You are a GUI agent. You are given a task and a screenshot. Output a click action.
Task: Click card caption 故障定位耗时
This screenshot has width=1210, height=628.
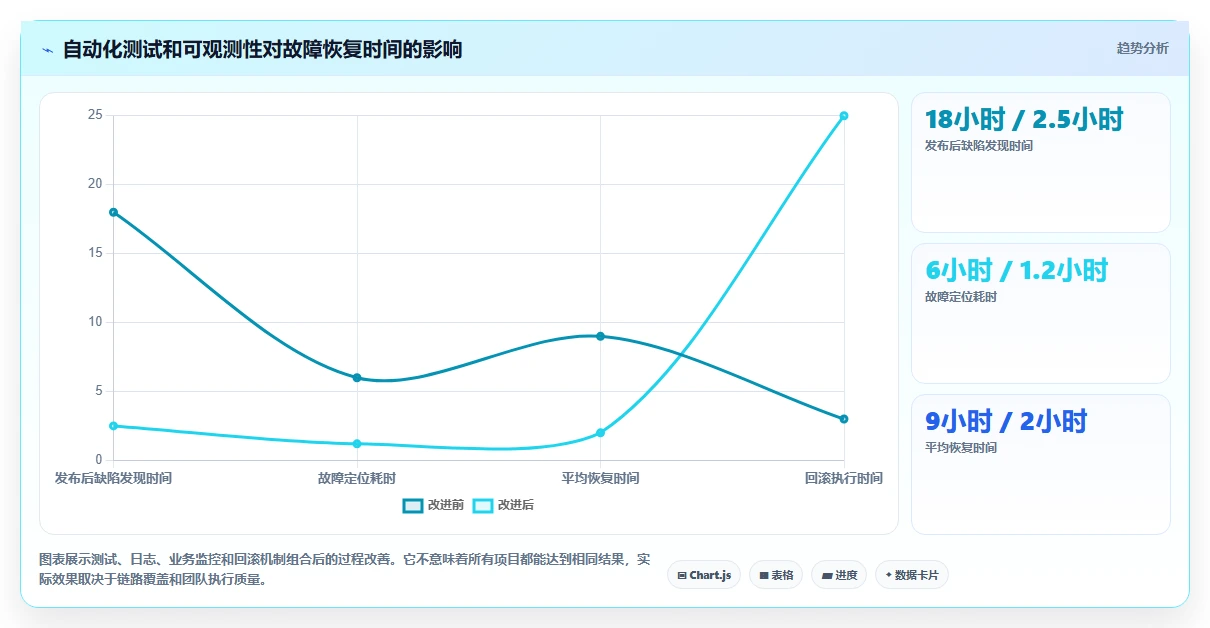click(x=961, y=297)
